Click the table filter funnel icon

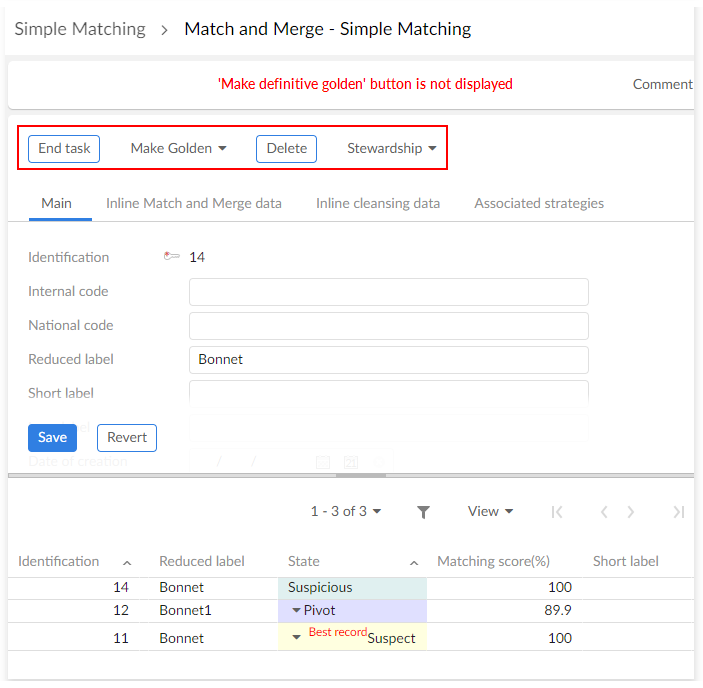tap(423, 512)
